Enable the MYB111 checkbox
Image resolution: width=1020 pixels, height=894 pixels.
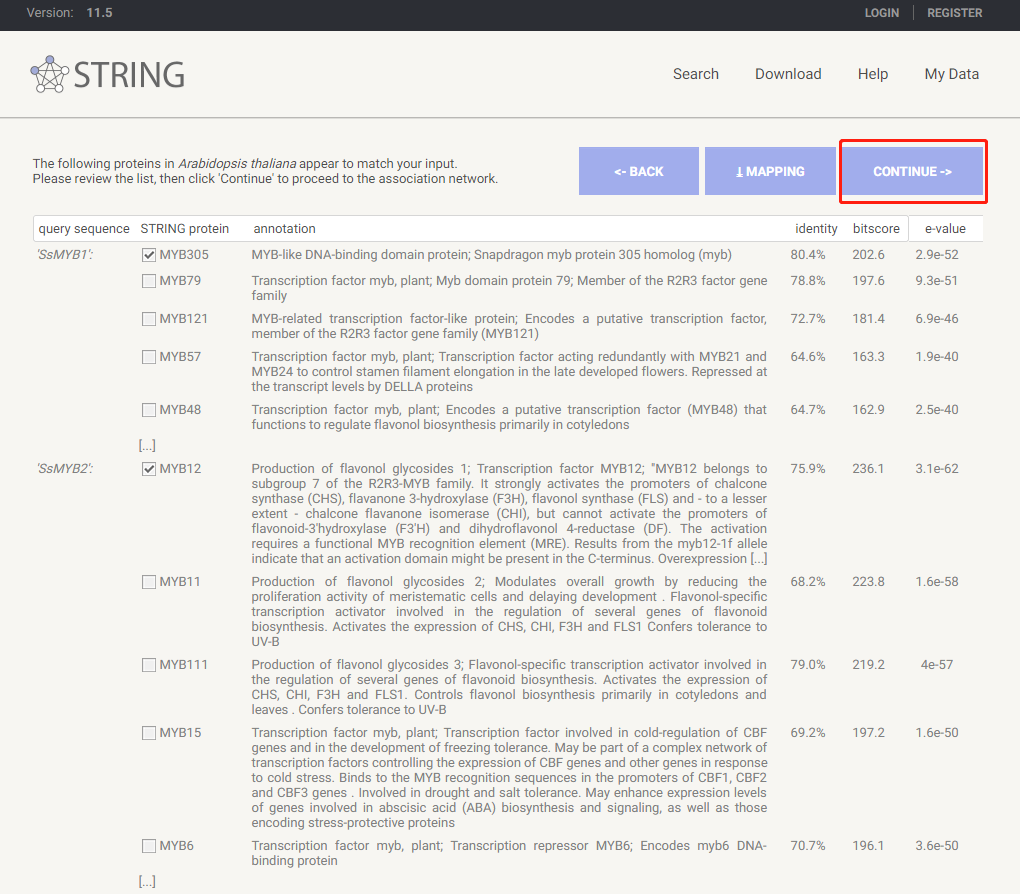click(x=149, y=665)
